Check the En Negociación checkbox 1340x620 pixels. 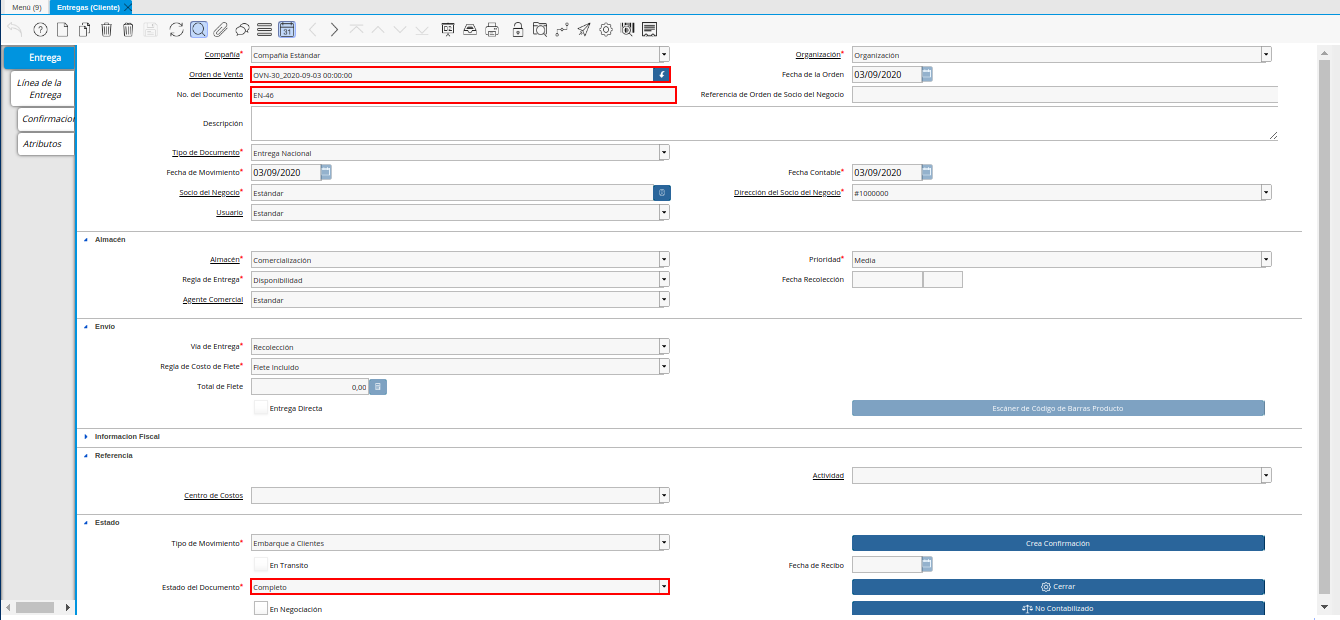(x=261, y=608)
